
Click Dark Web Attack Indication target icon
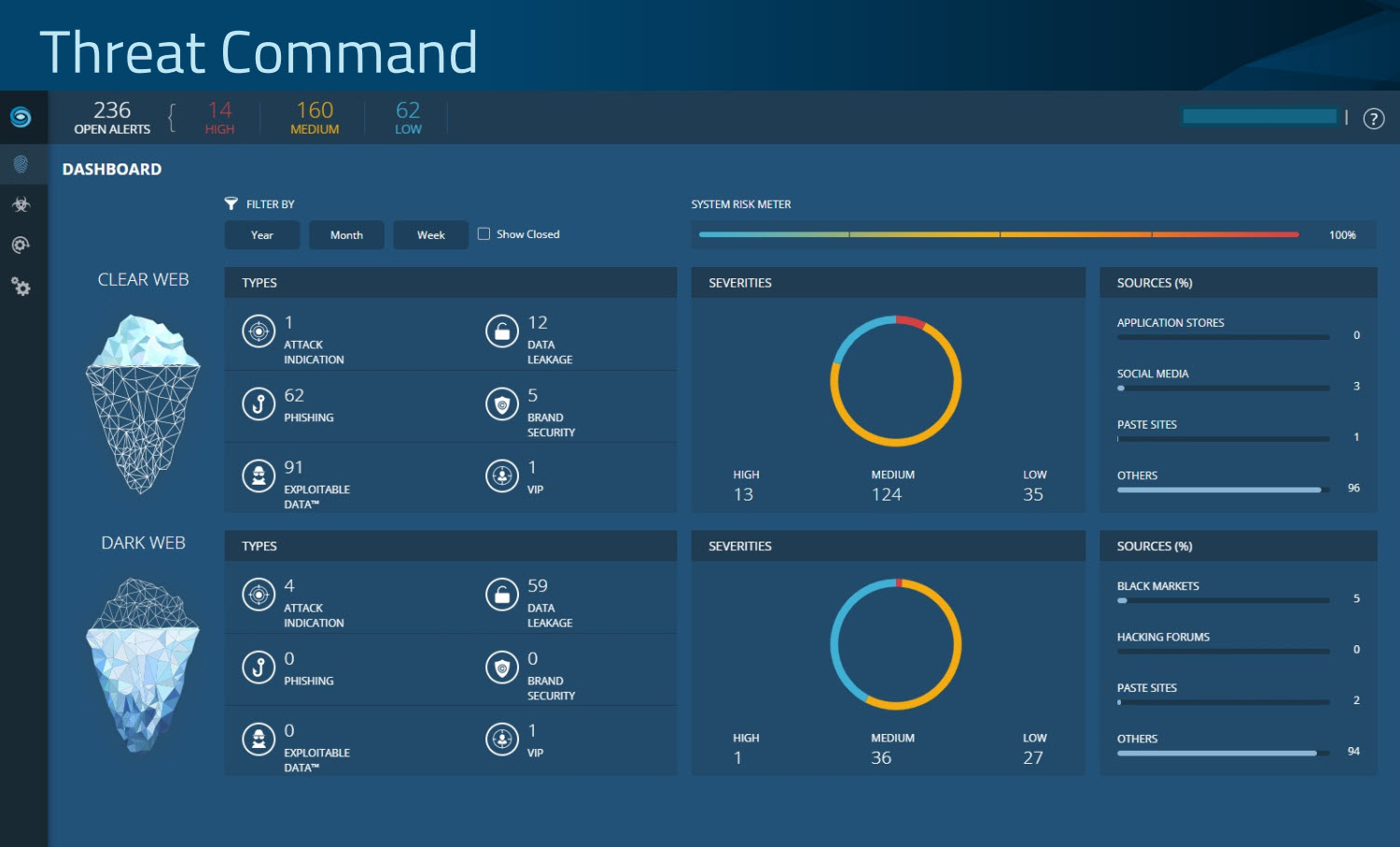[259, 595]
